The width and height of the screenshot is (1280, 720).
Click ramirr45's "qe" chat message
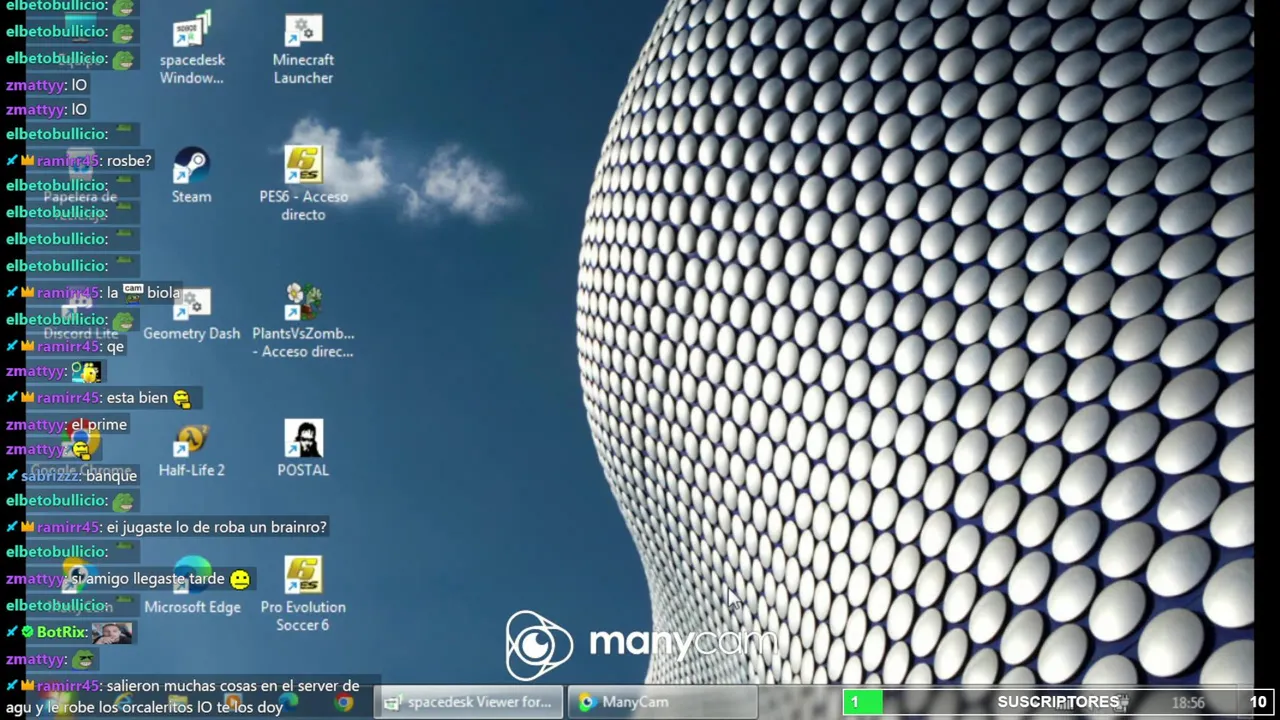(x=115, y=346)
